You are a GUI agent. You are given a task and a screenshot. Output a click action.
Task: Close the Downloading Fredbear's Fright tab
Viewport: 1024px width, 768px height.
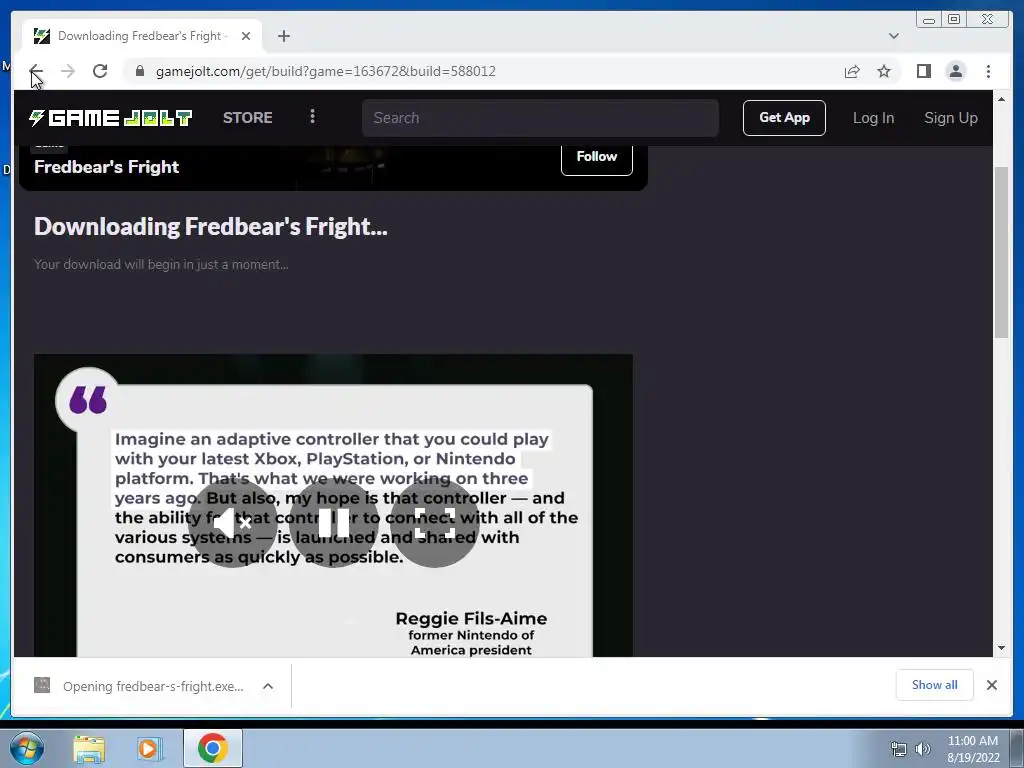tap(246, 36)
